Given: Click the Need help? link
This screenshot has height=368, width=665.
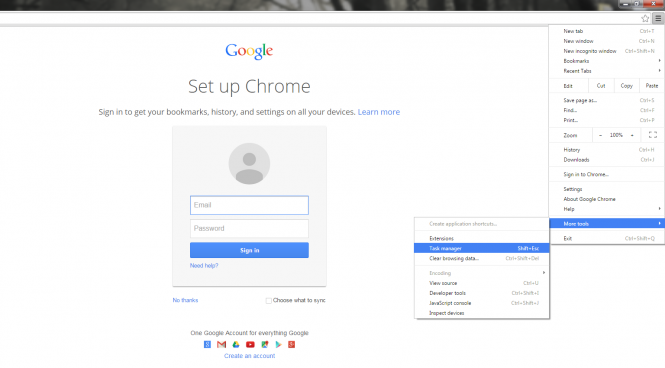Looking at the screenshot, I should pyautogui.click(x=204, y=265).
